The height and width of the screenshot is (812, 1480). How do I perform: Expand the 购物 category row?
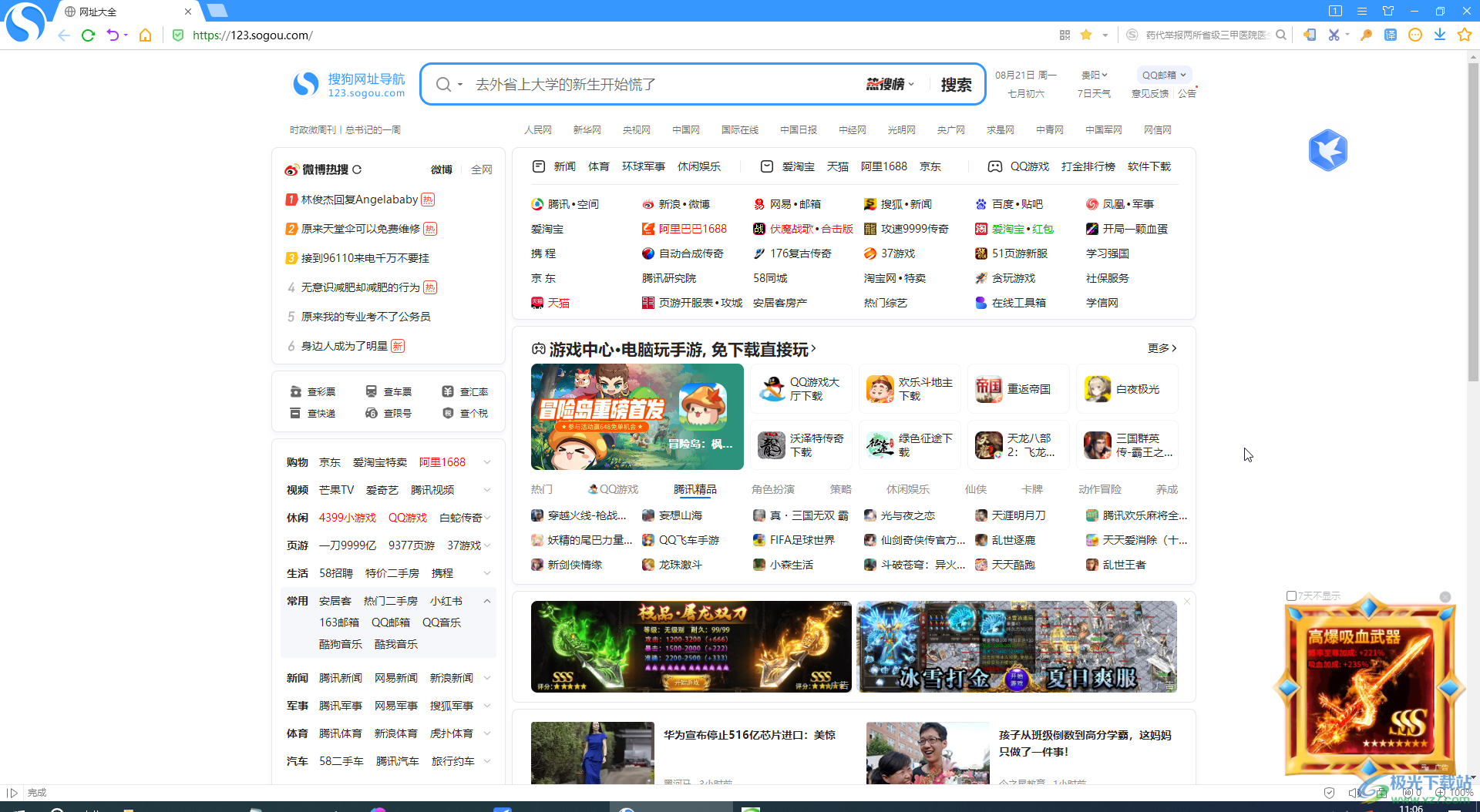click(486, 462)
